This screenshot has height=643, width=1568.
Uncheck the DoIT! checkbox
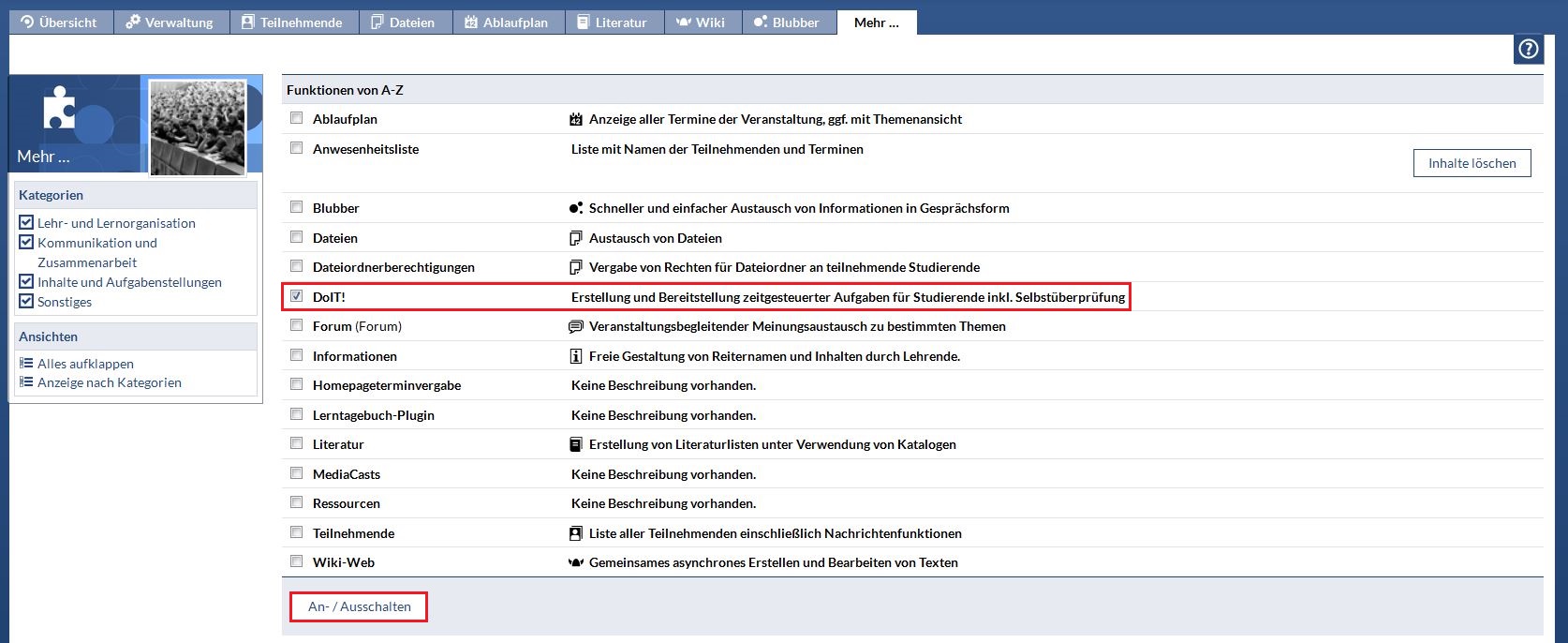click(x=297, y=296)
